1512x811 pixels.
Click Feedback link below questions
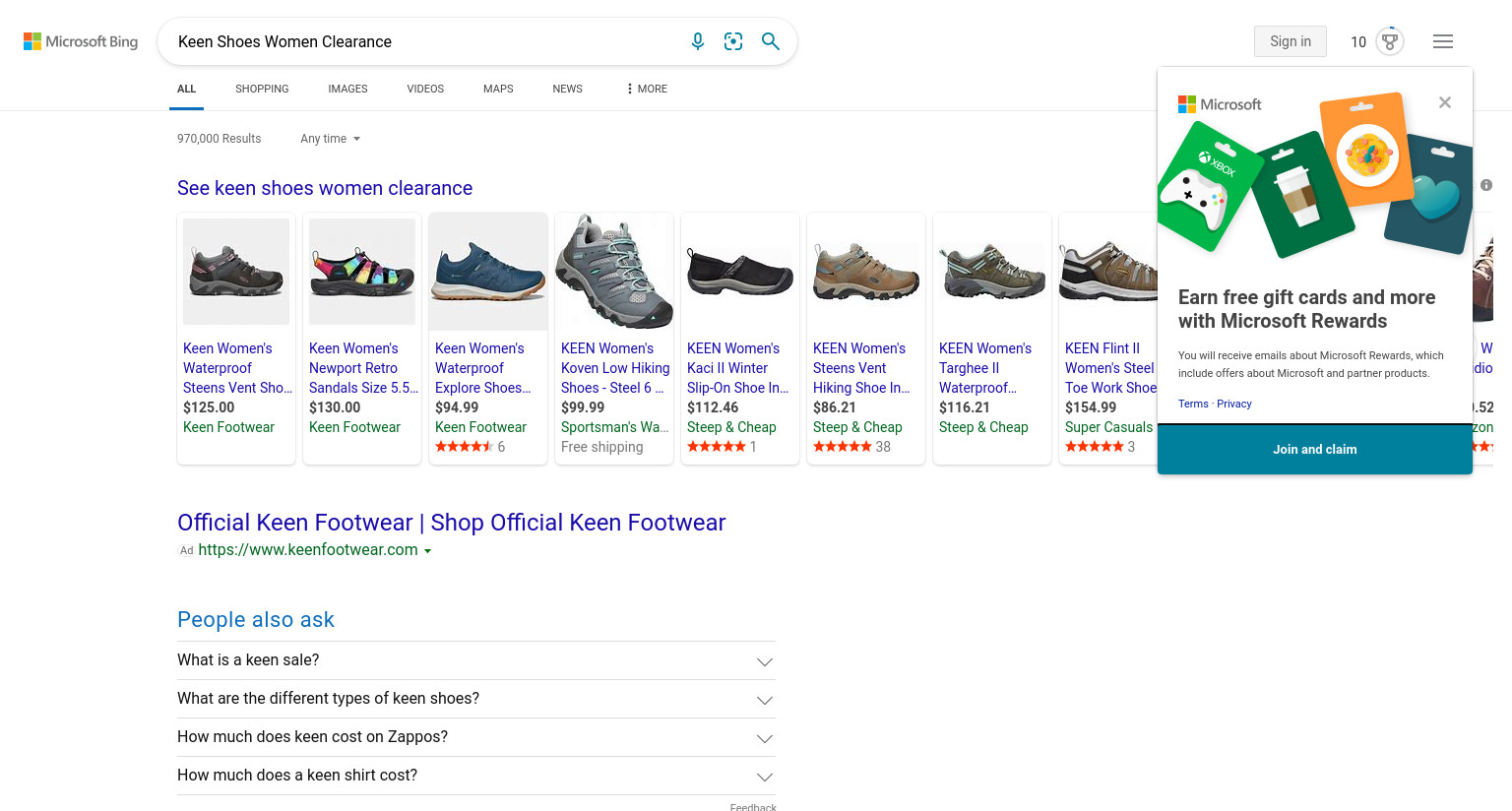[x=753, y=807]
